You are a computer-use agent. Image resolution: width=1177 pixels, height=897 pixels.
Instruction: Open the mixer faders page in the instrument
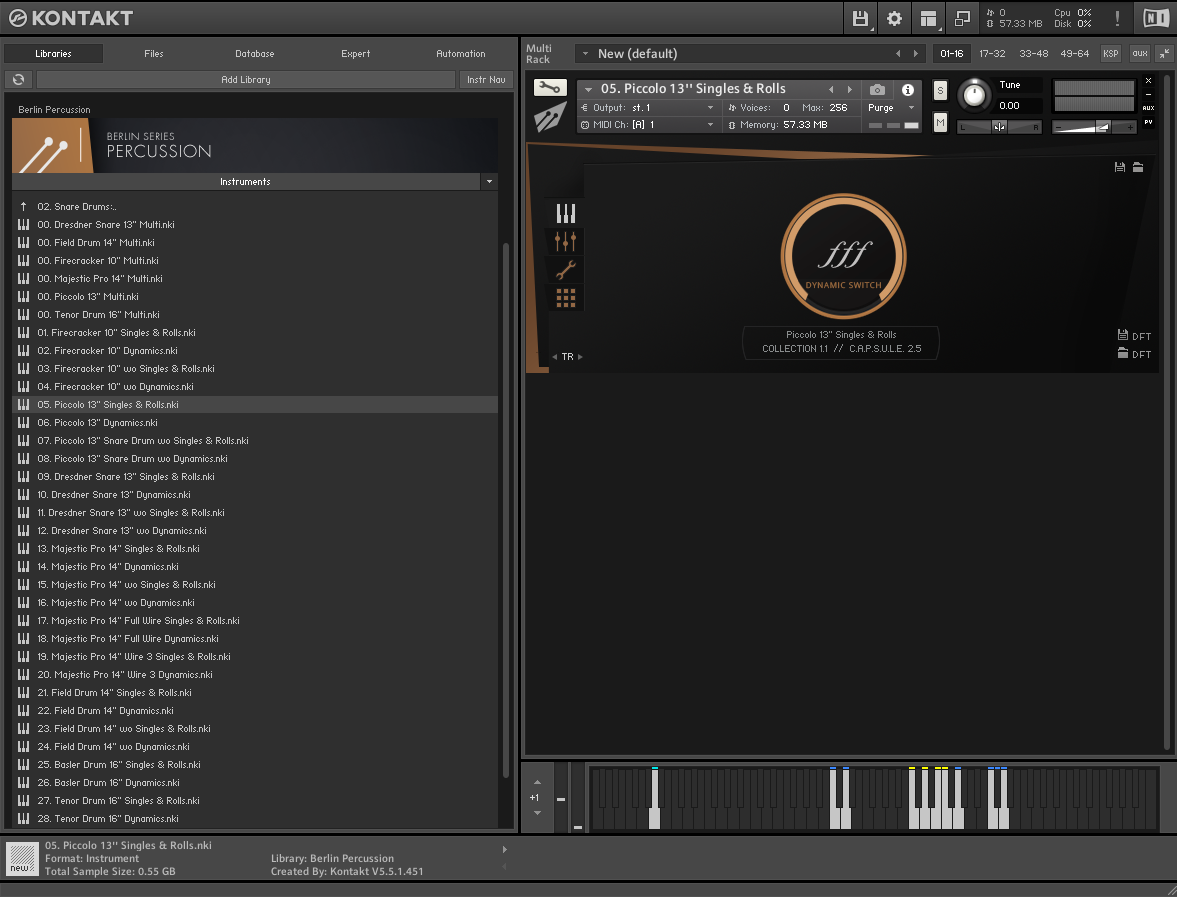566,242
